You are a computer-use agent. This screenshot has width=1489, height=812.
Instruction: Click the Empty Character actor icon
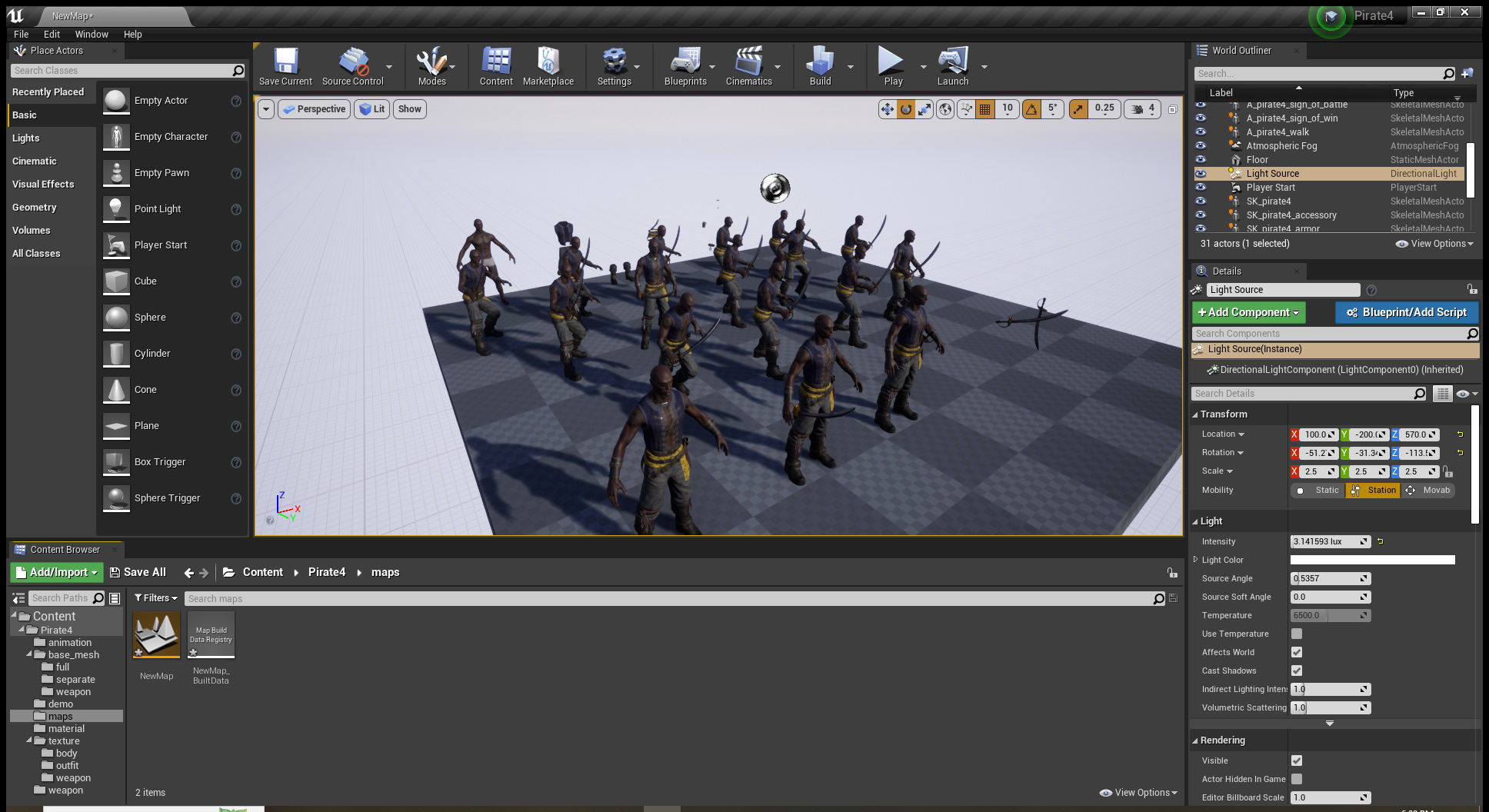pyautogui.click(x=116, y=137)
